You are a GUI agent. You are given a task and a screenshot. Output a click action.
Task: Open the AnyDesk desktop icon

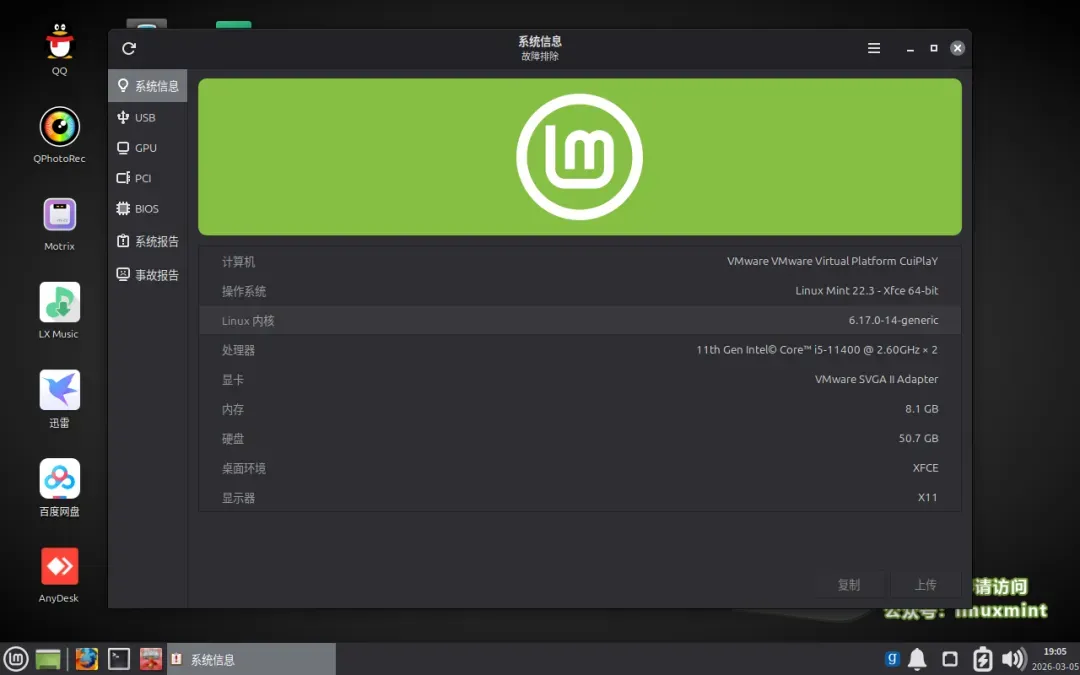coord(59,574)
